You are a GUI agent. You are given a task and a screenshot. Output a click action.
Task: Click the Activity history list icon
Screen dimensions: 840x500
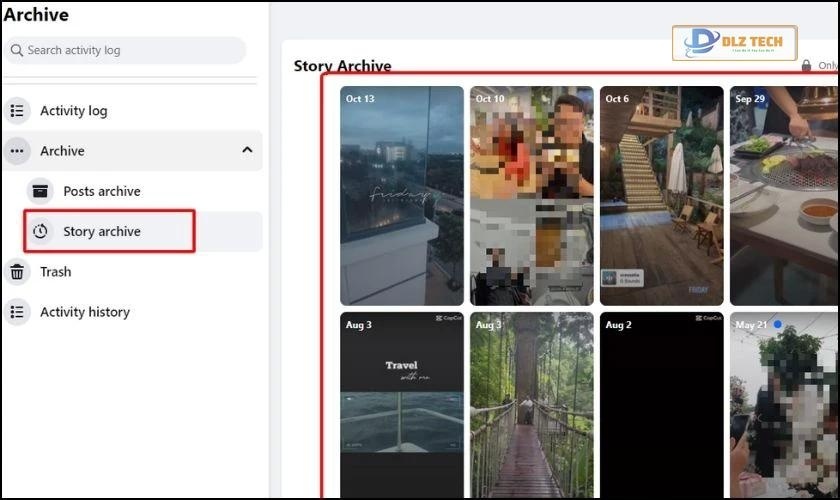click(17, 312)
